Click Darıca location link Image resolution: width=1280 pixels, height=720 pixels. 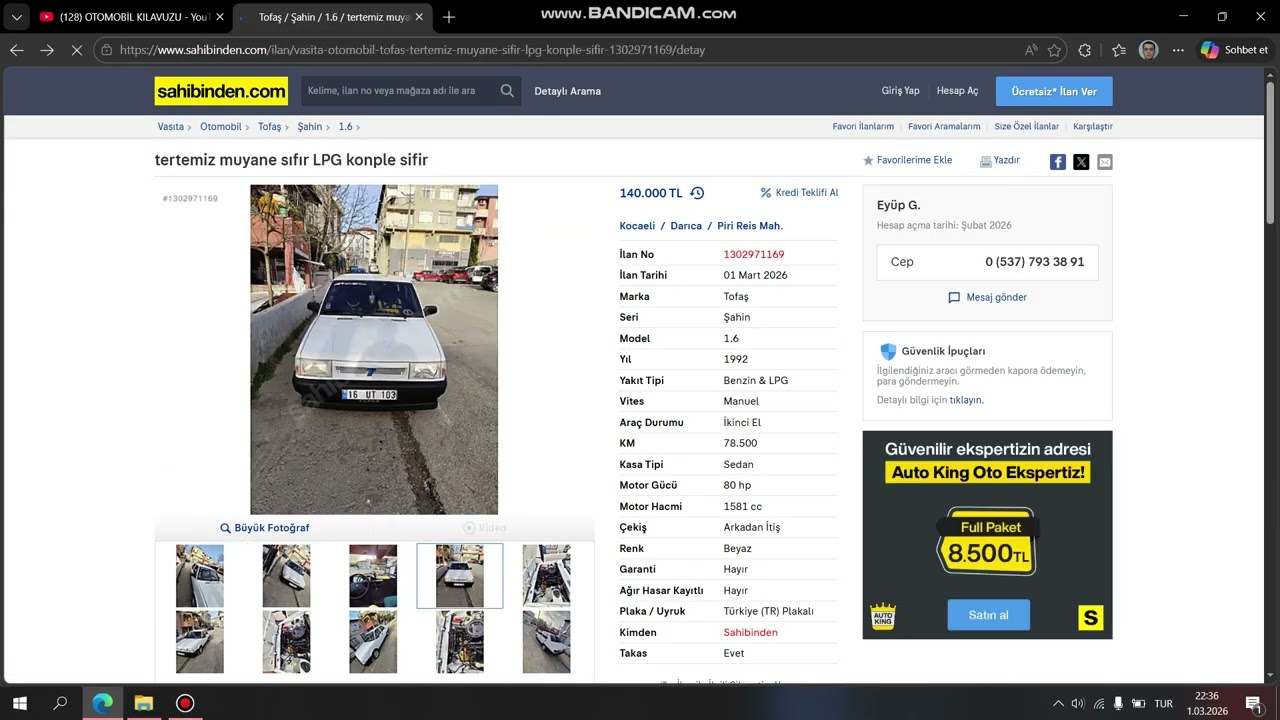tap(686, 226)
